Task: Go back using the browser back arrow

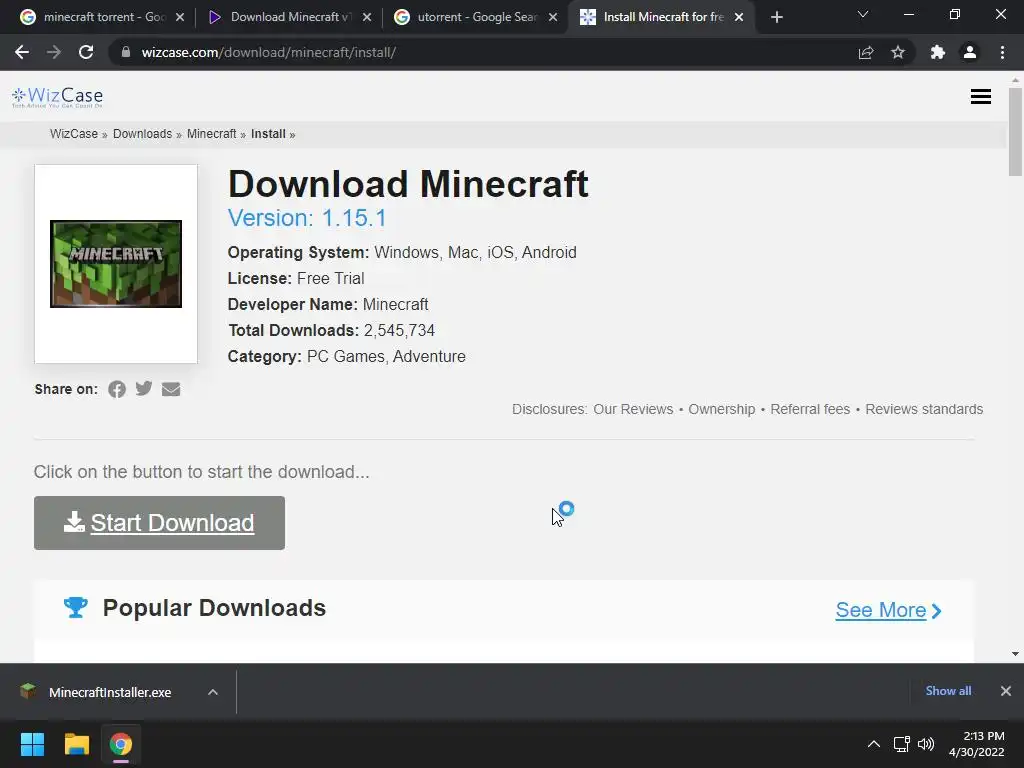Action: click(22, 52)
